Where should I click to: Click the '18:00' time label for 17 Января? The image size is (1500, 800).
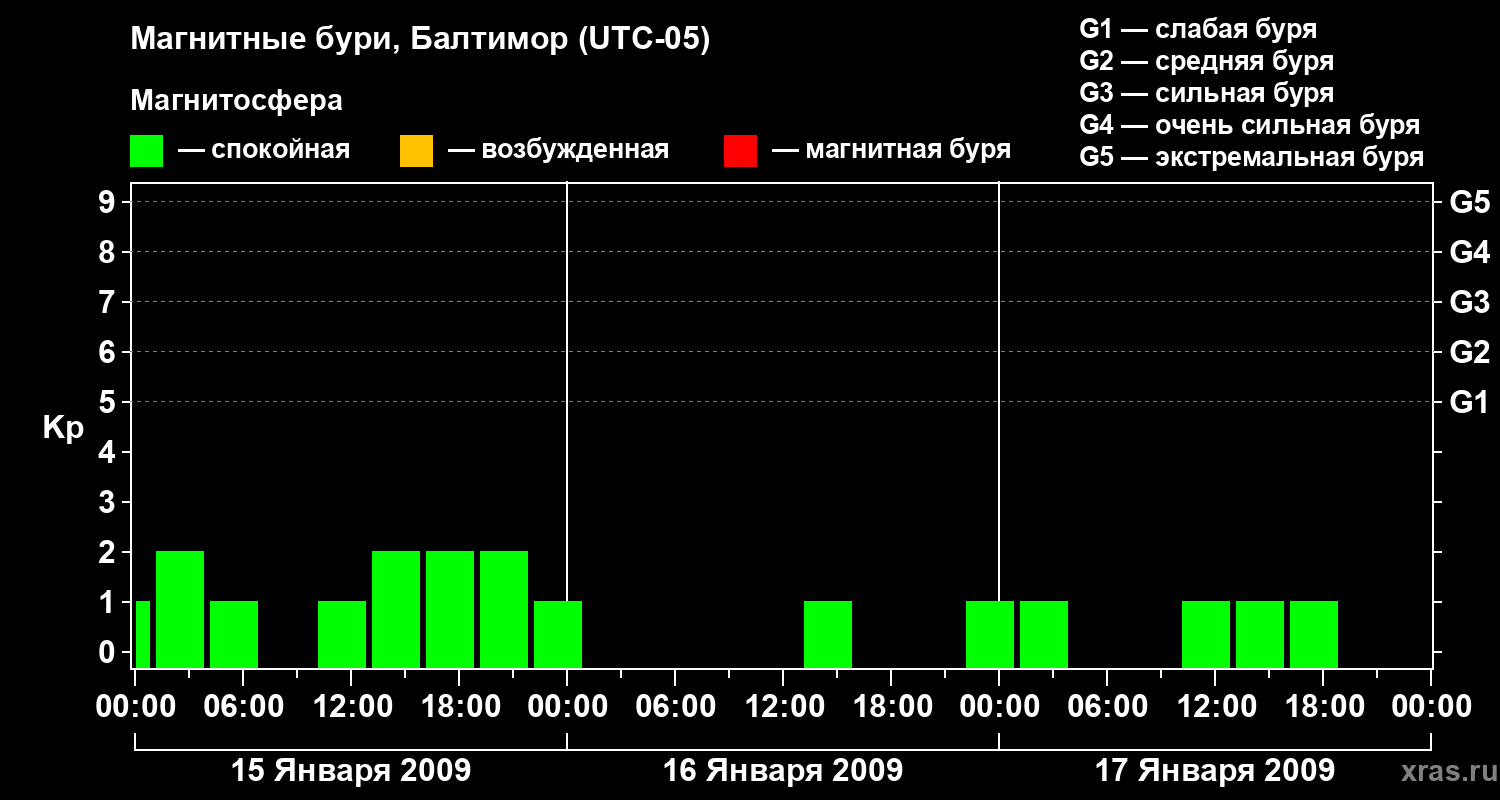point(1323,706)
